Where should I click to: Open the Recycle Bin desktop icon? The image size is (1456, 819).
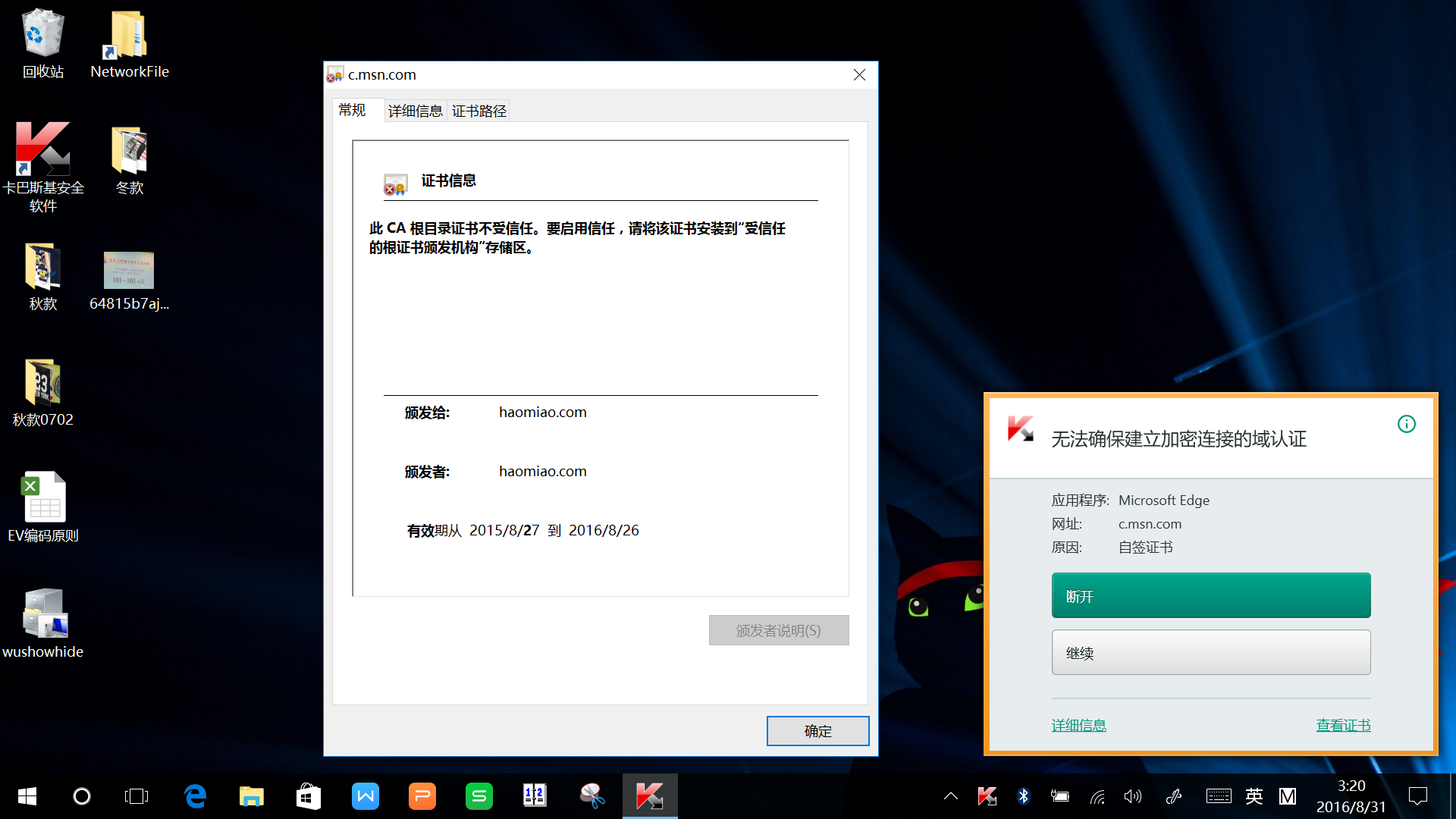42,43
